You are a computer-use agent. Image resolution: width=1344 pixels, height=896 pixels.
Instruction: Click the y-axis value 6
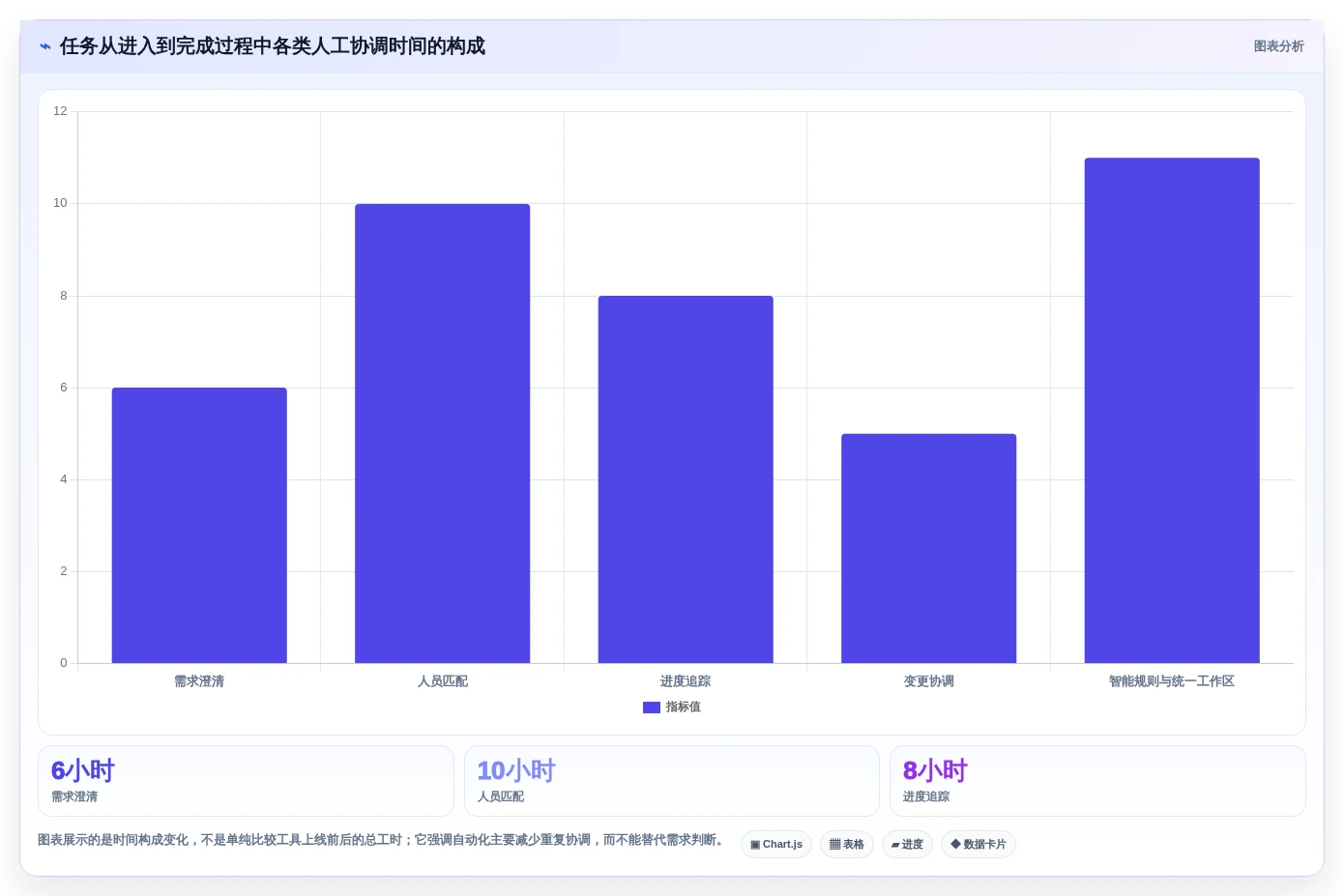[x=64, y=388]
